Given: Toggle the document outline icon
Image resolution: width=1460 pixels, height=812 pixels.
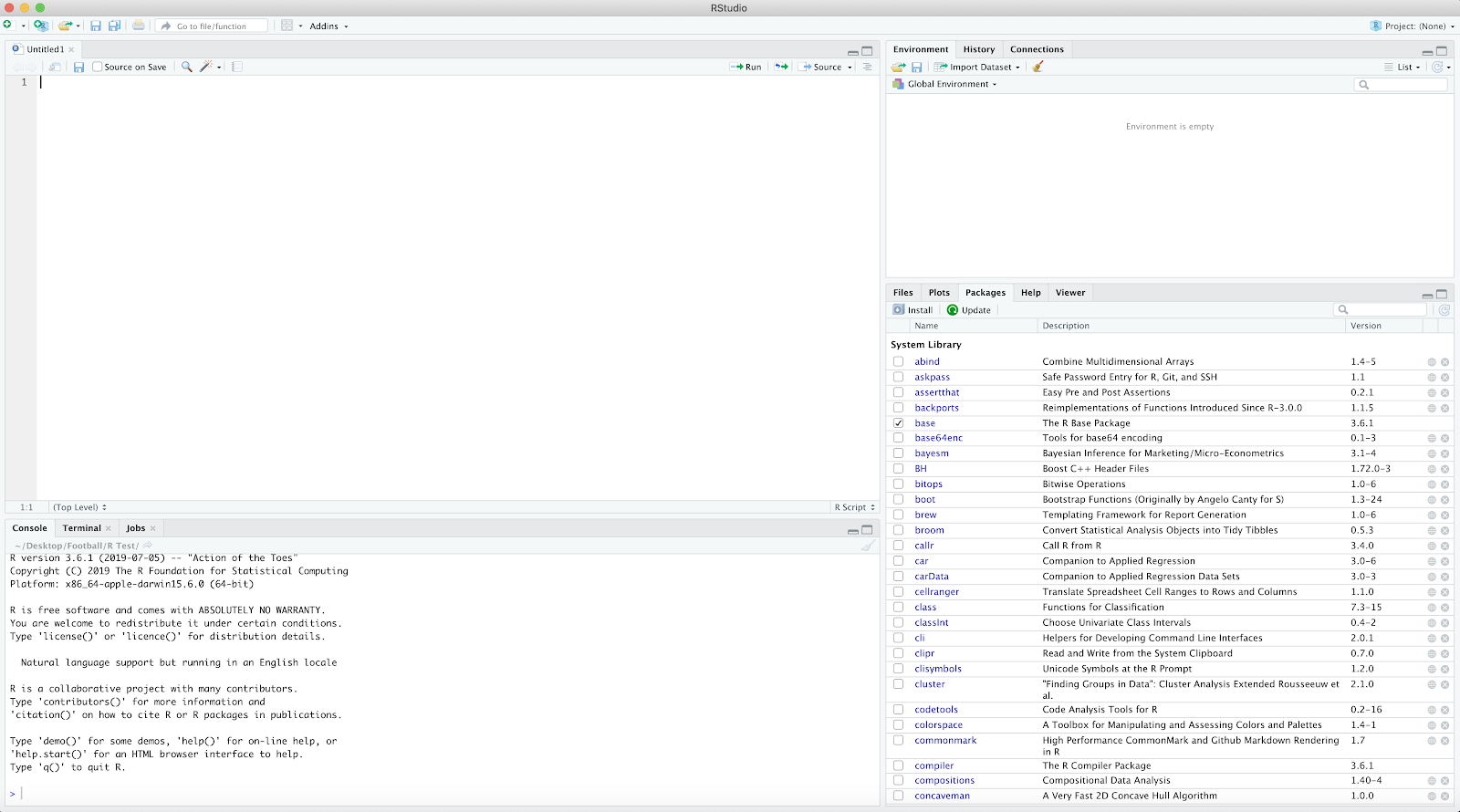Looking at the screenshot, I should (x=868, y=67).
